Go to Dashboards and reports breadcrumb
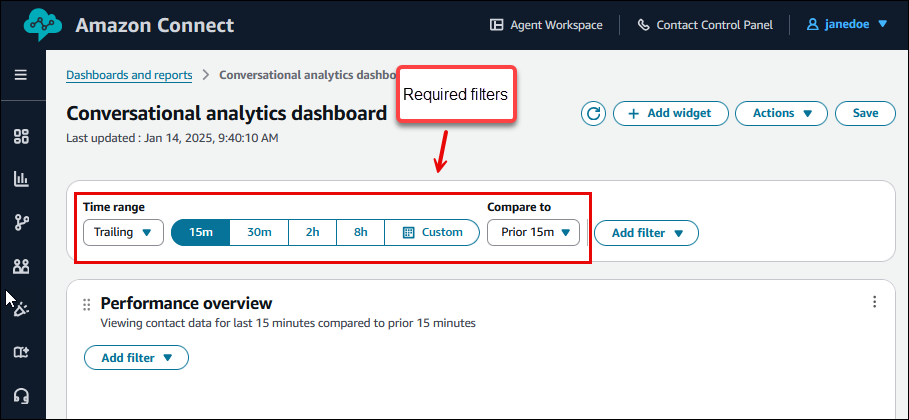Viewport: 909px width, 420px height. (x=128, y=74)
